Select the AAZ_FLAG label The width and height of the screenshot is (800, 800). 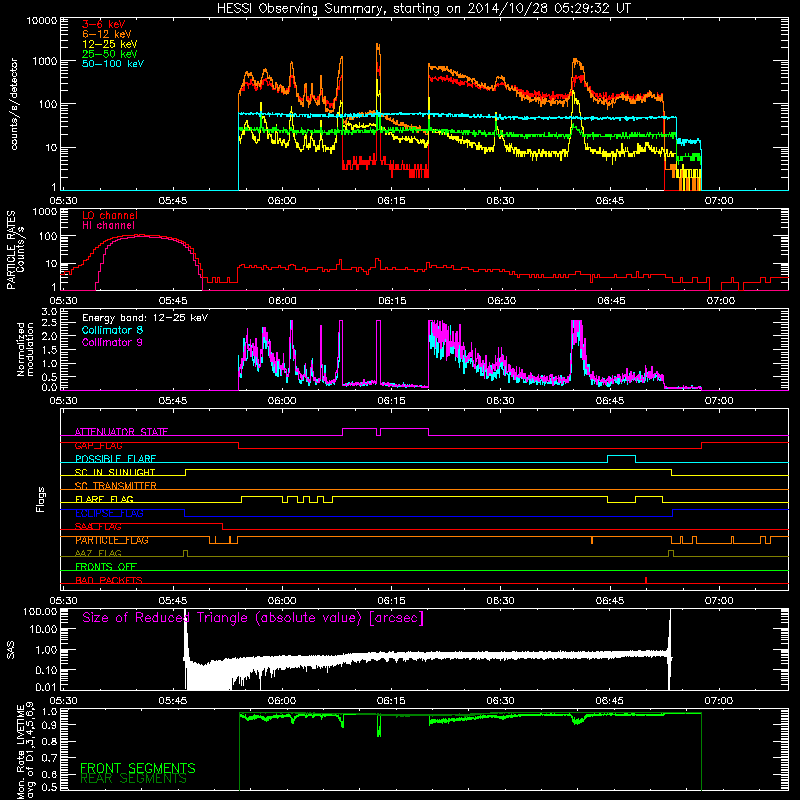click(98, 553)
